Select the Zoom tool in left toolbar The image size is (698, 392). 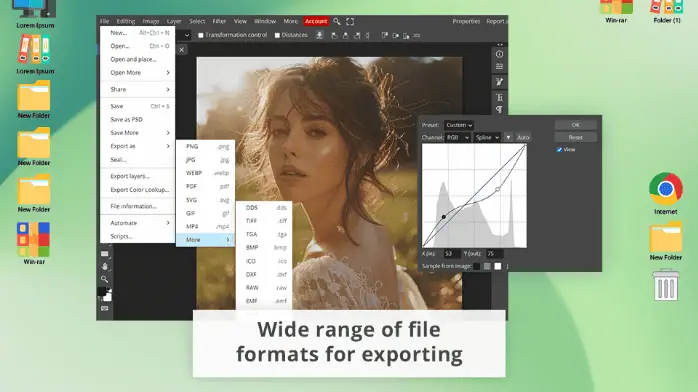tap(105, 279)
